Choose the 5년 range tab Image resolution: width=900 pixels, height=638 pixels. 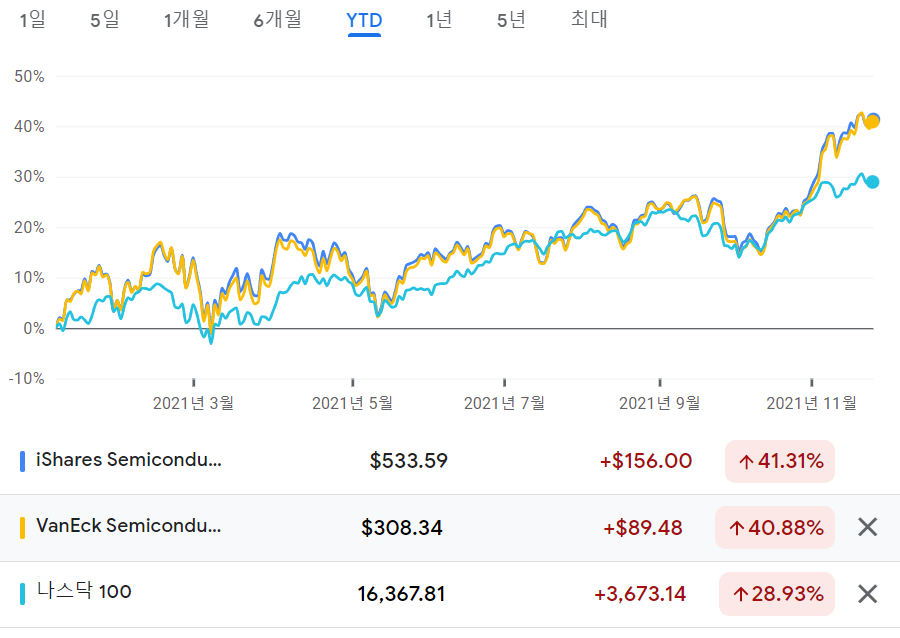pos(511,20)
